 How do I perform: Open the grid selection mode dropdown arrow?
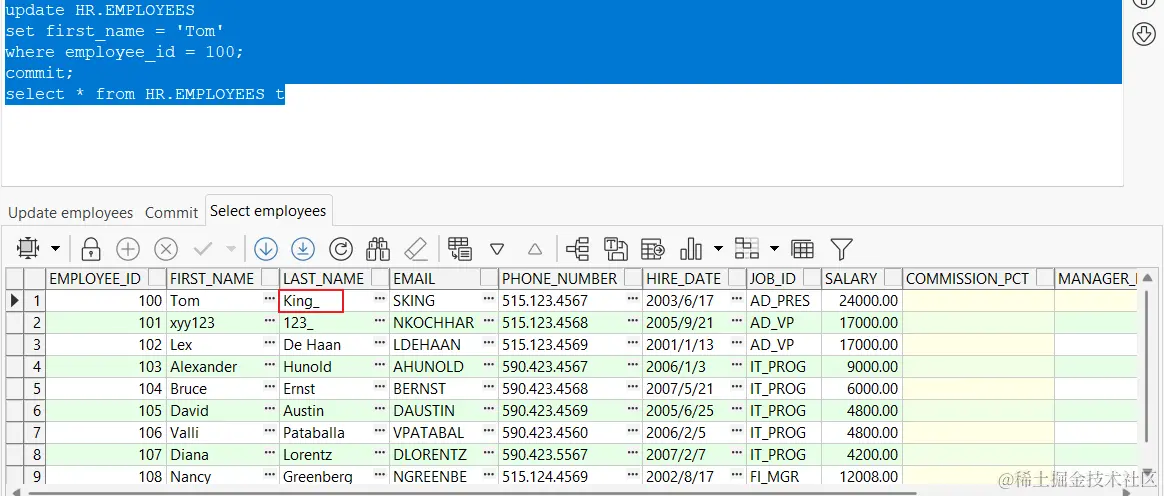click(x=55, y=248)
